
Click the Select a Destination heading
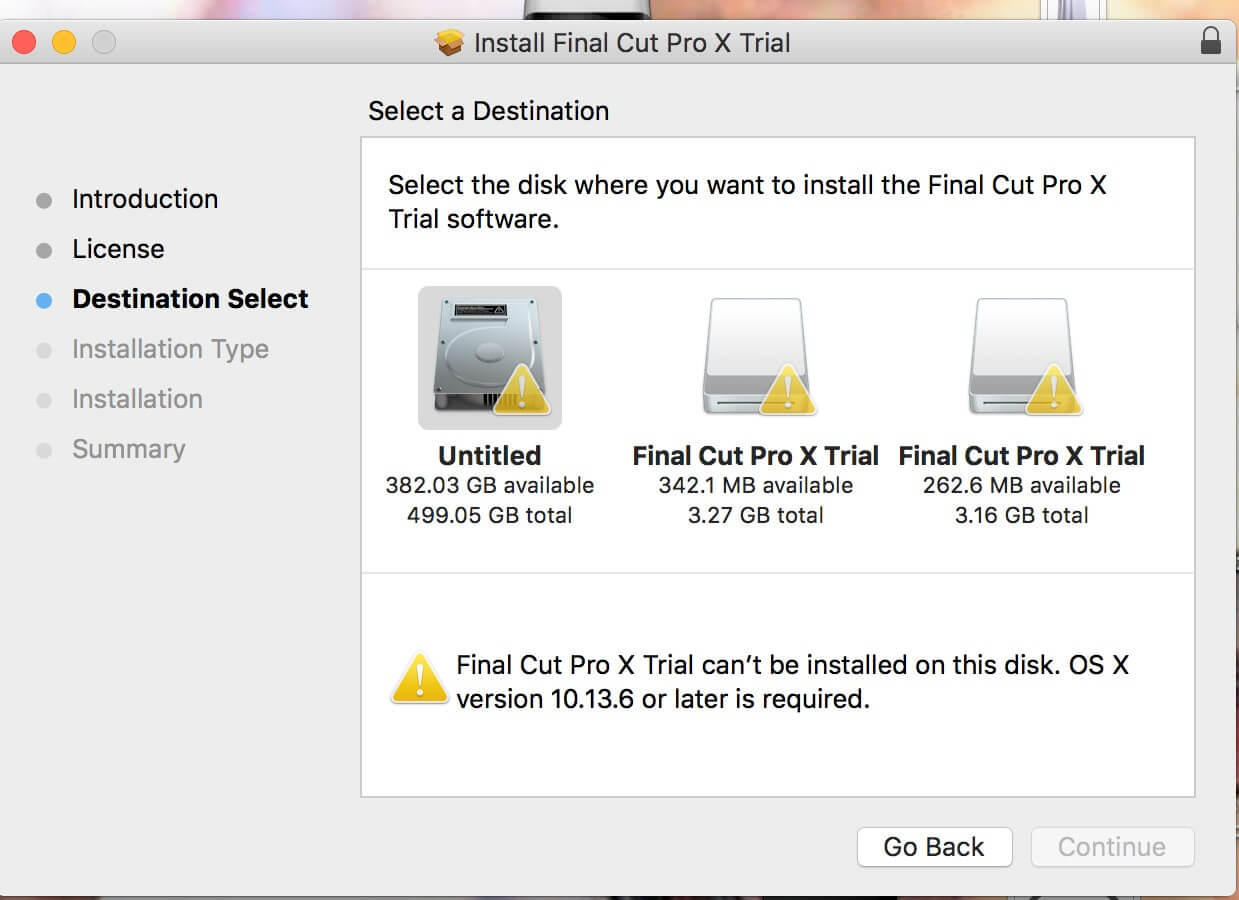[x=488, y=111]
